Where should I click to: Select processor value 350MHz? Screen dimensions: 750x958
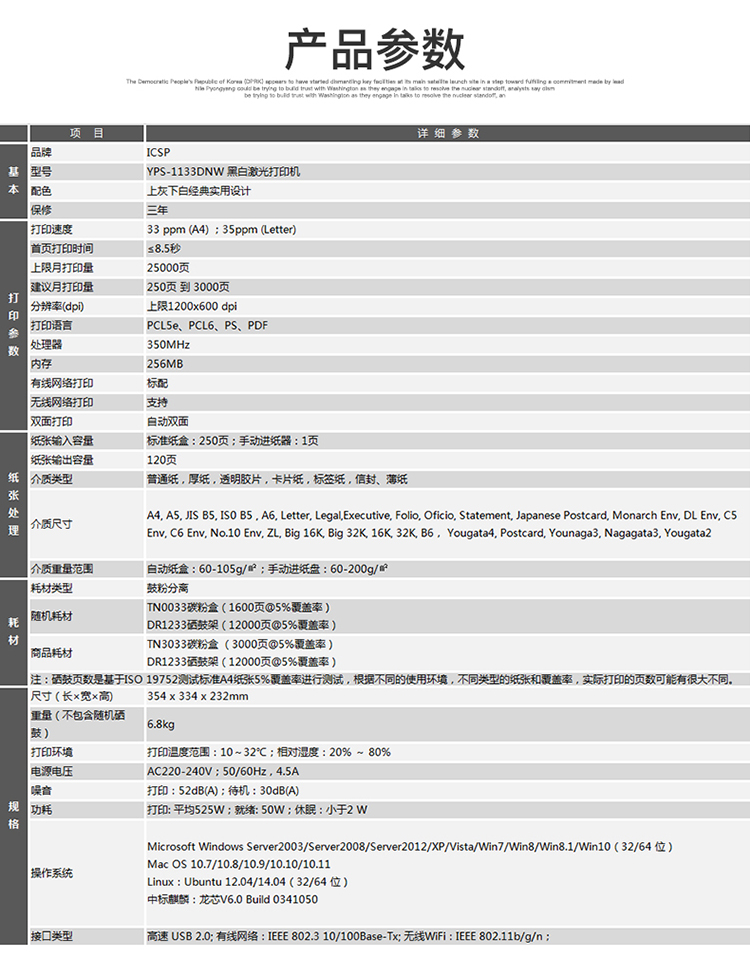point(168,345)
